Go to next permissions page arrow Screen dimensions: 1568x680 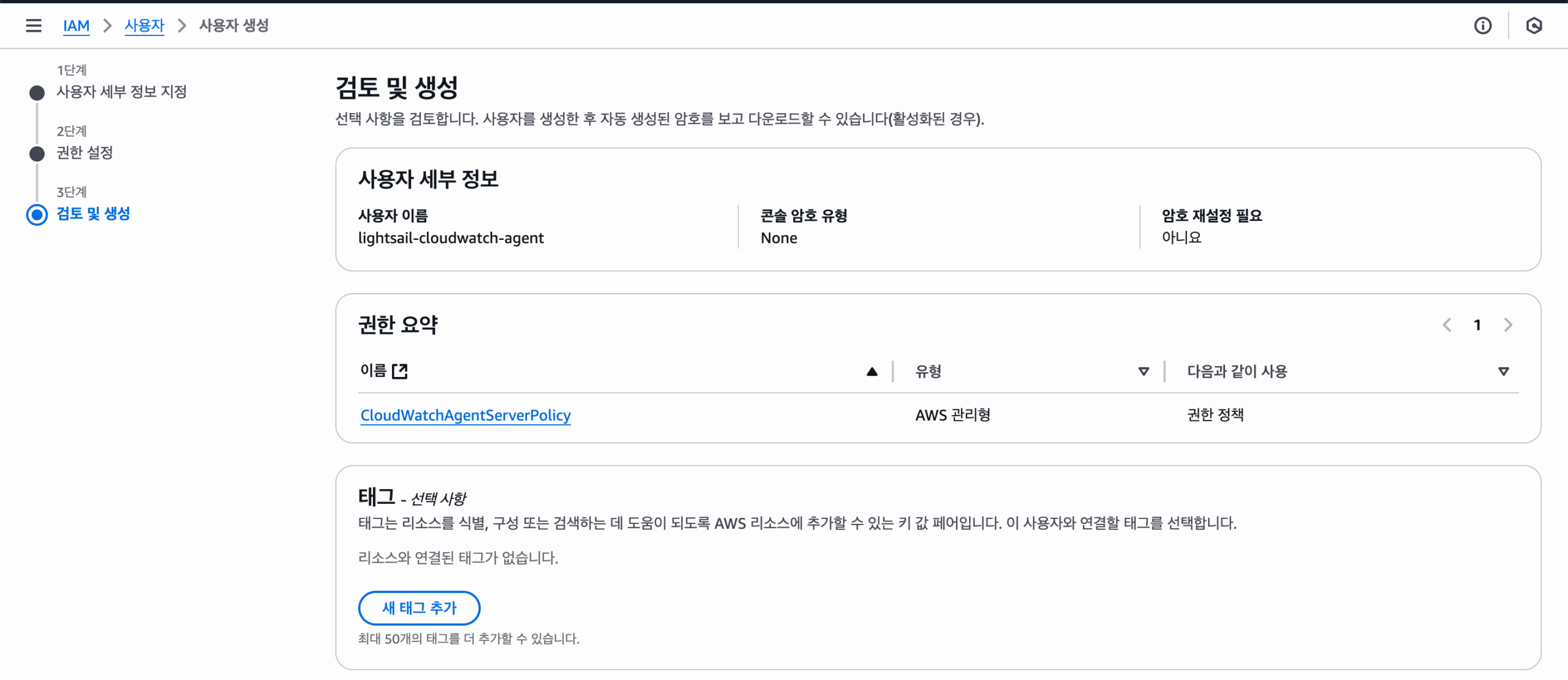(x=1508, y=325)
